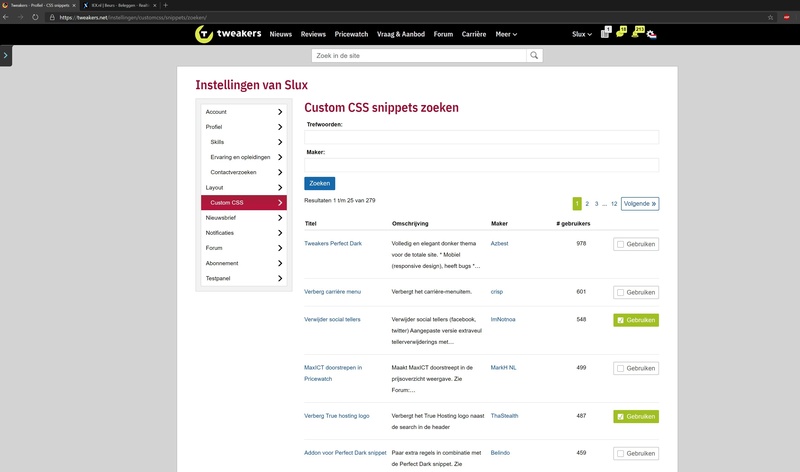Open Forum in top navigation
Screen dimensions: 800x472
click(x=443, y=34)
